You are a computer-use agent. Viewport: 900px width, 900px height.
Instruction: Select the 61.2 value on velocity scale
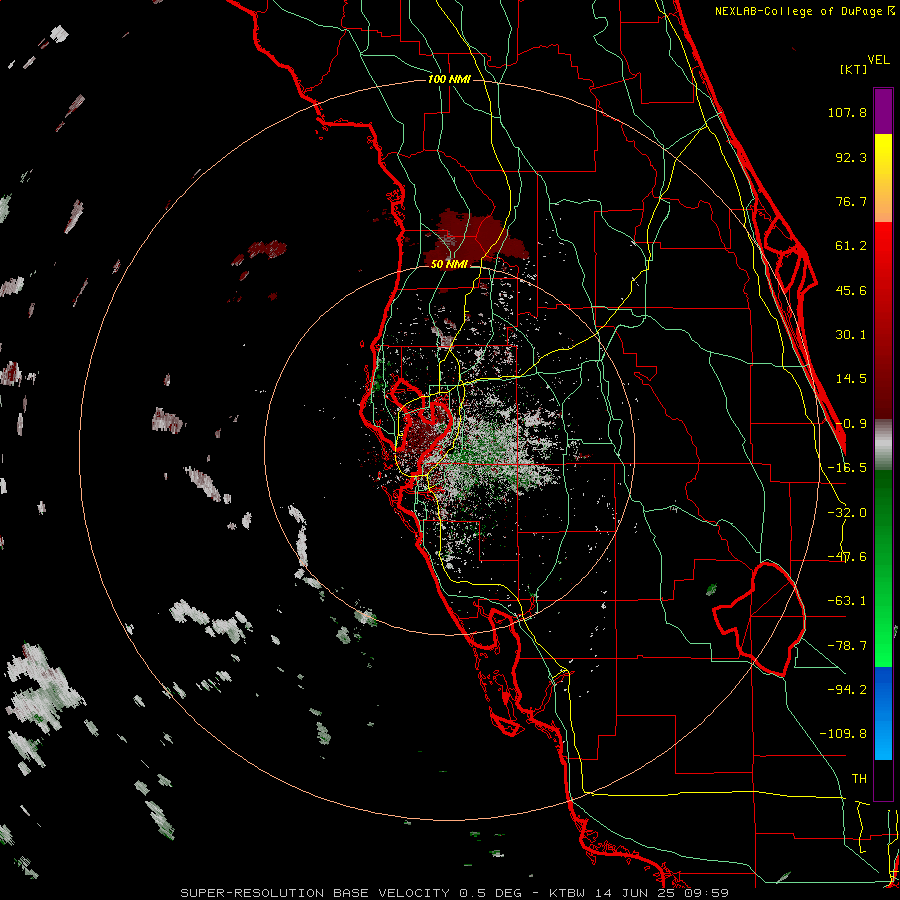click(851, 246)
